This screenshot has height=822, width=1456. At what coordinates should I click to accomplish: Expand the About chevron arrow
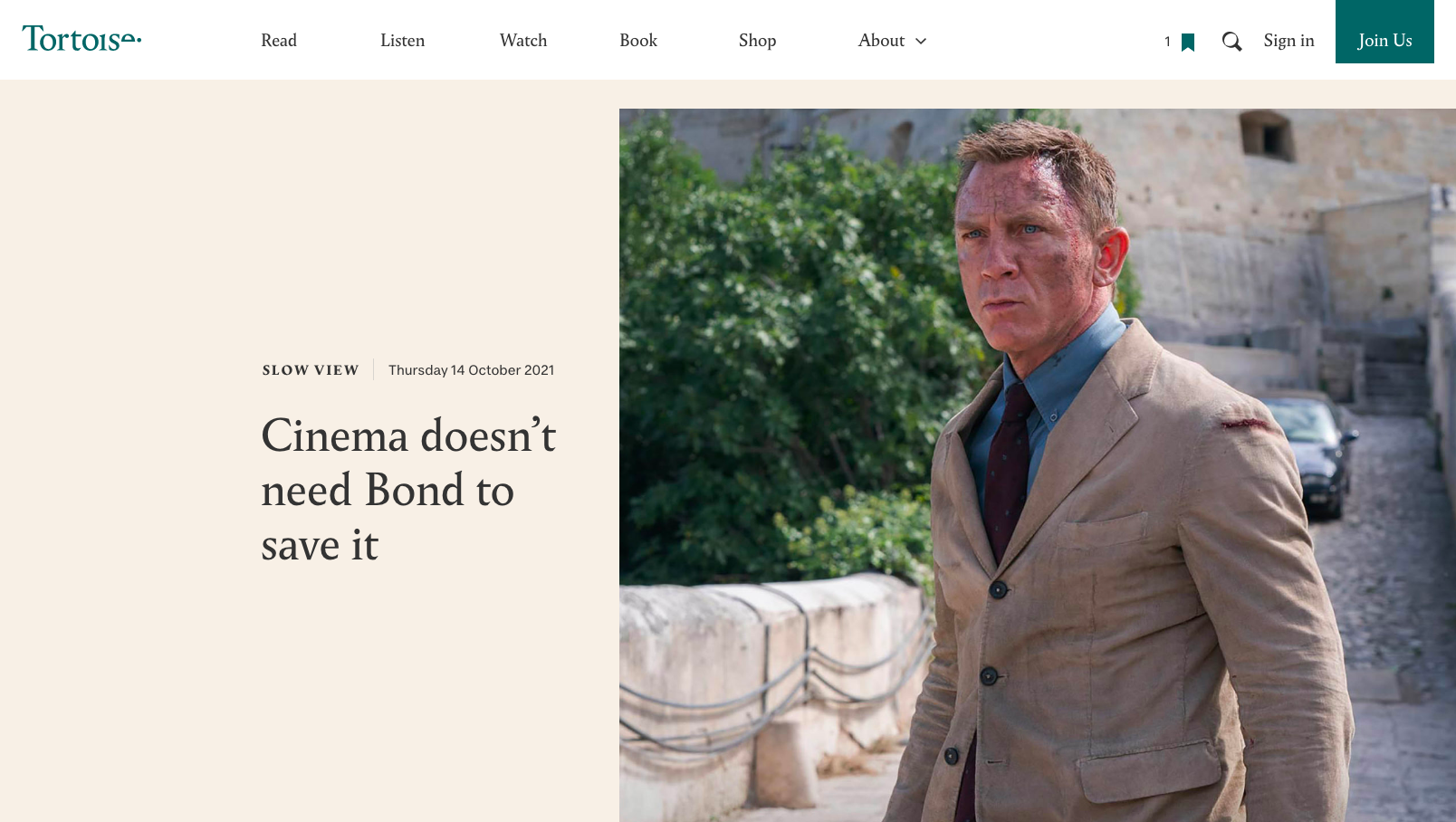tap(921, 42)
